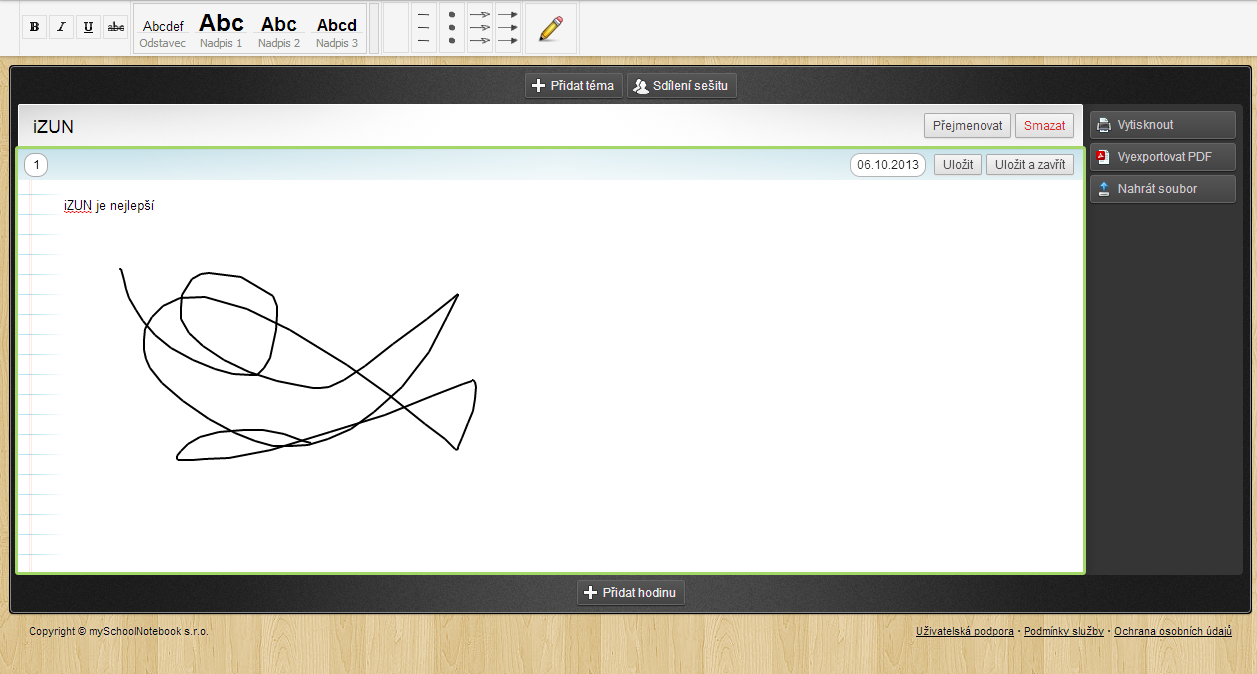Viewport: 1257px width, 674px height.
Task: Toggle italic text formatting
Action: [61, 27]
